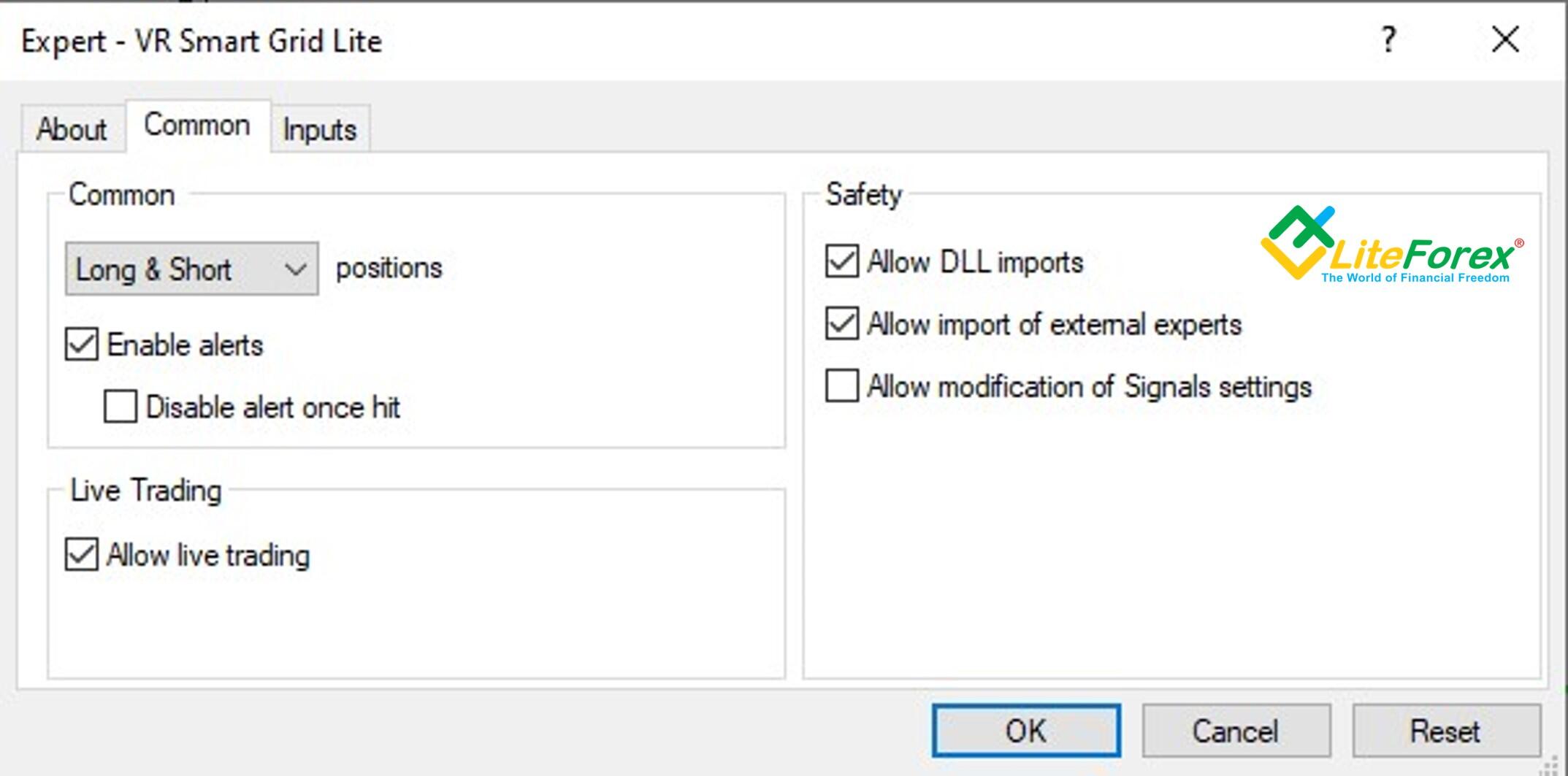Confirm settings with the OK button
The width and height of the screenshot is (1568, 776).
coord(1026,731)
